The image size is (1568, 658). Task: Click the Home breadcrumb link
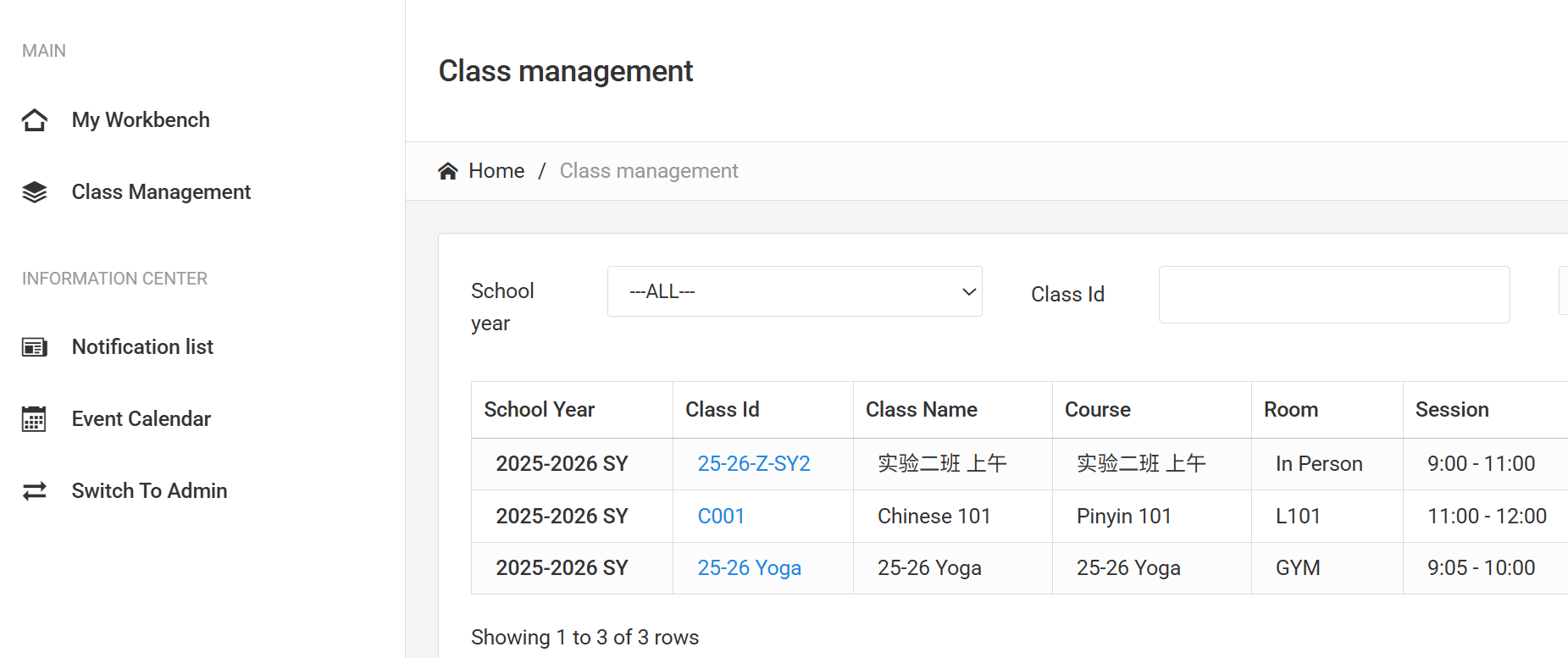(x=496, y=171)
